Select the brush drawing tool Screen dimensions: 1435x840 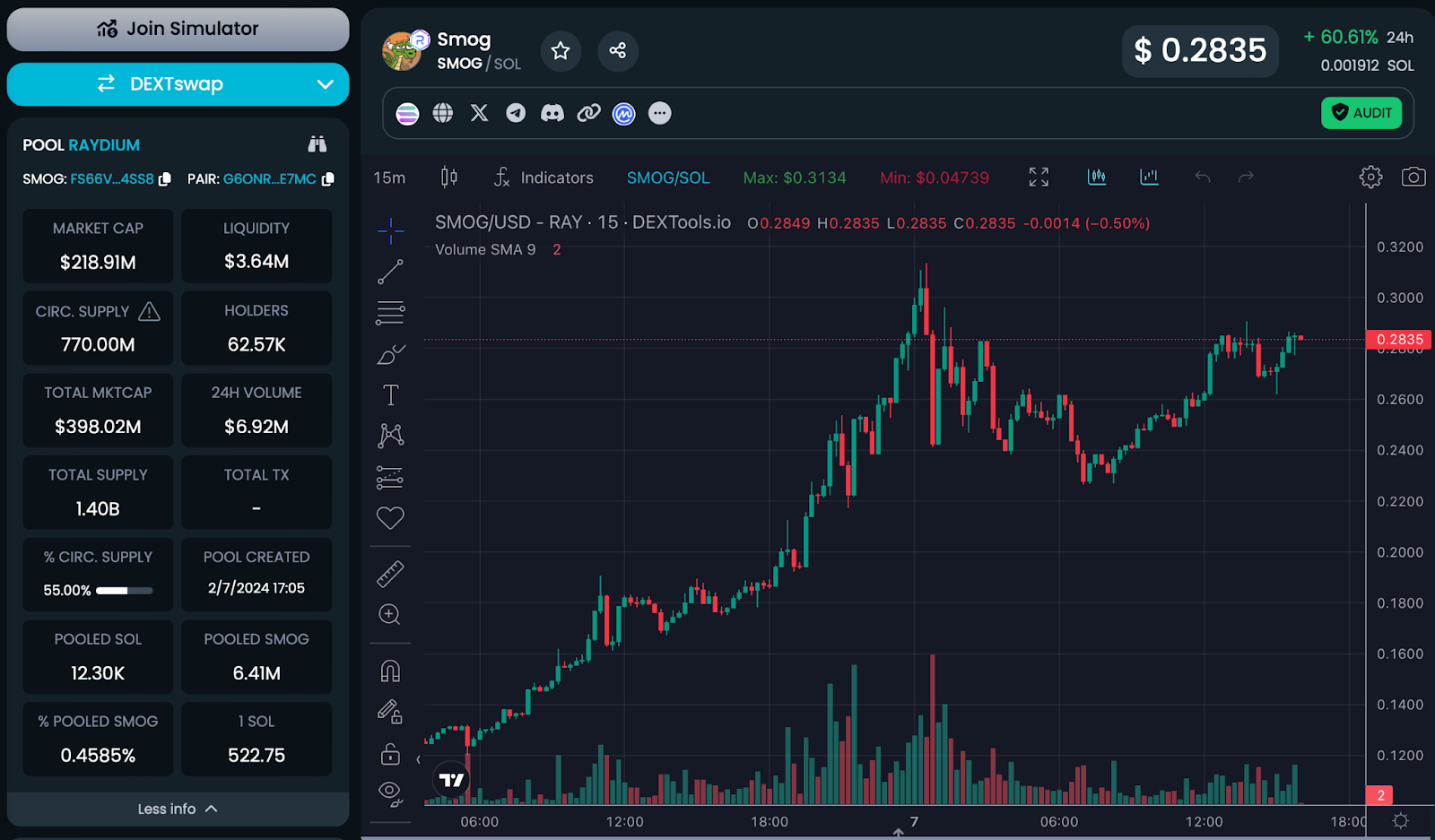coord(390,355)
